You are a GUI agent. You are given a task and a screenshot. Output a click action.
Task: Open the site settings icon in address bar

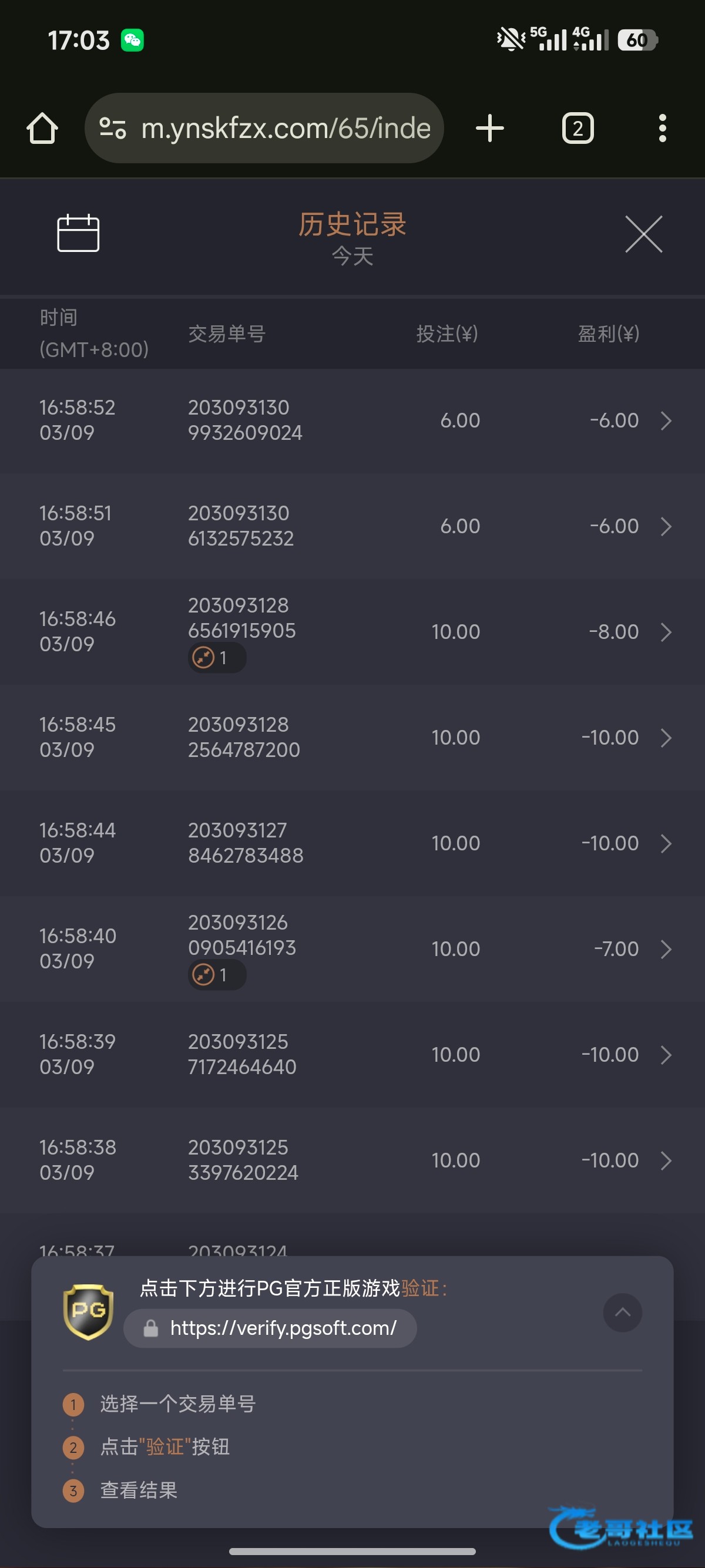click(x=113, y=129)
